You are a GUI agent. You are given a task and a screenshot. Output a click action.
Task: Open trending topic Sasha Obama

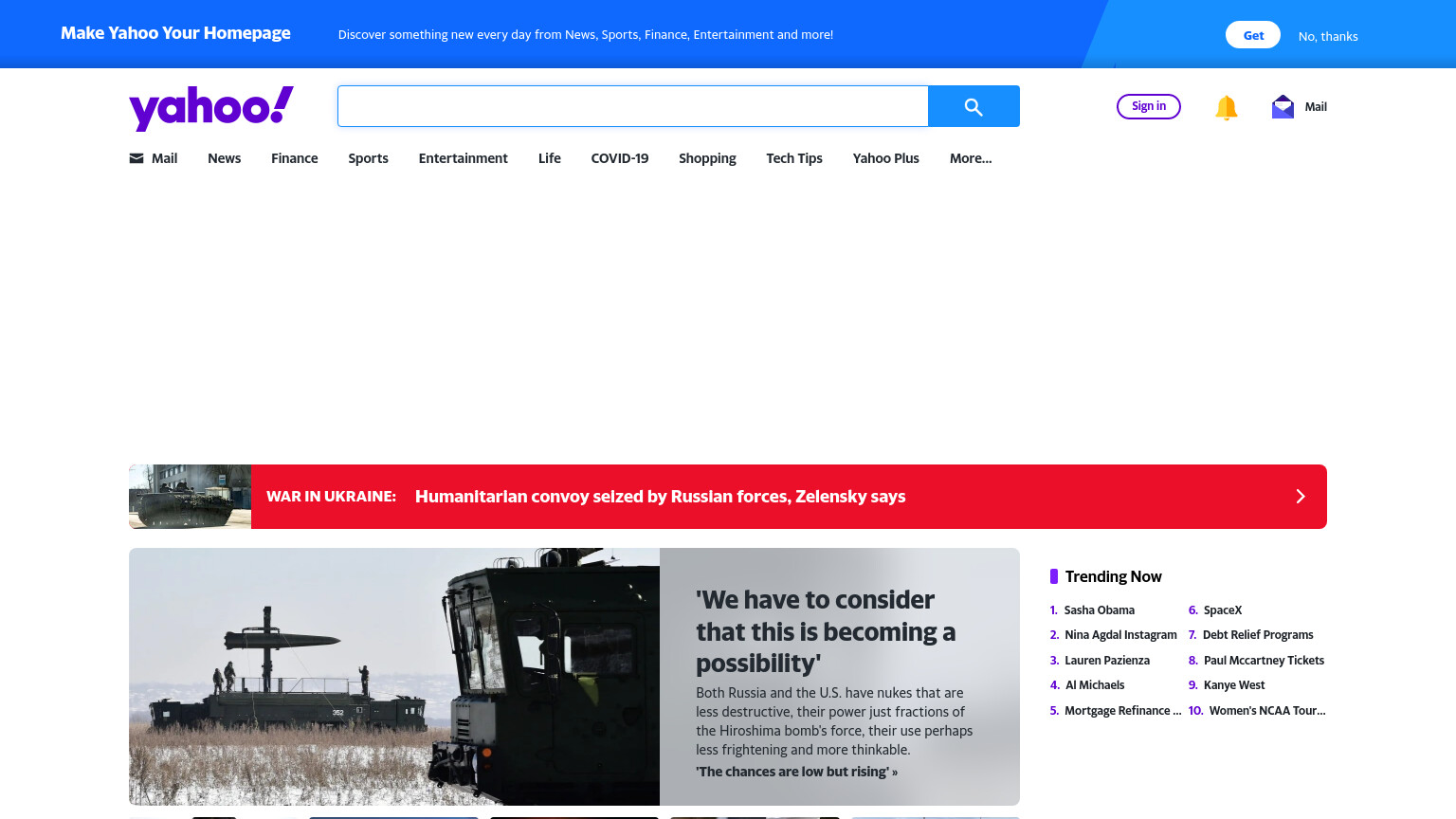pos(1099,610)
